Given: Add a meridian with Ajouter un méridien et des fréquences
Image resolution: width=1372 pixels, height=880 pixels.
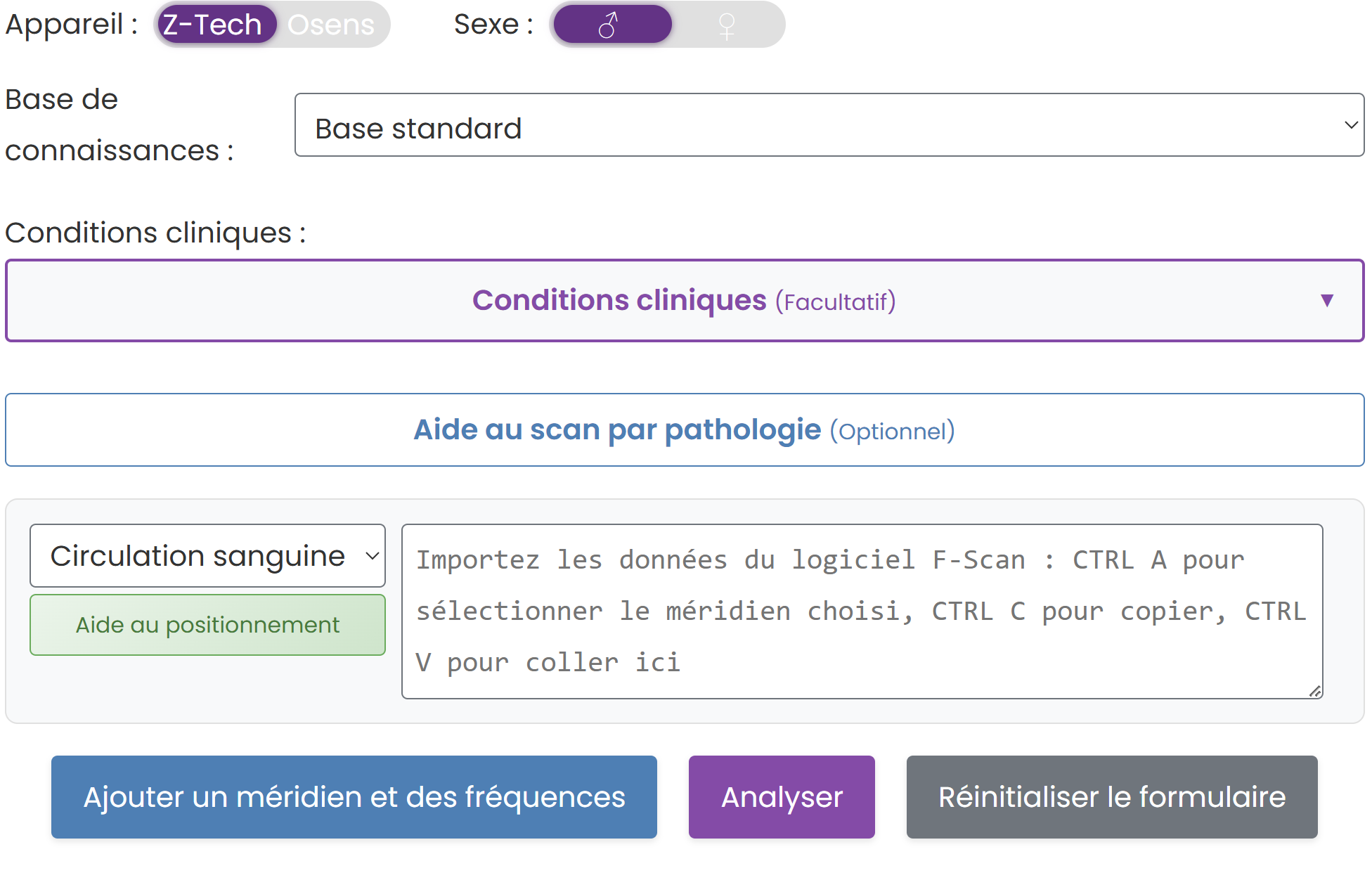Looking at the screenshot, I should coord(354,797).
